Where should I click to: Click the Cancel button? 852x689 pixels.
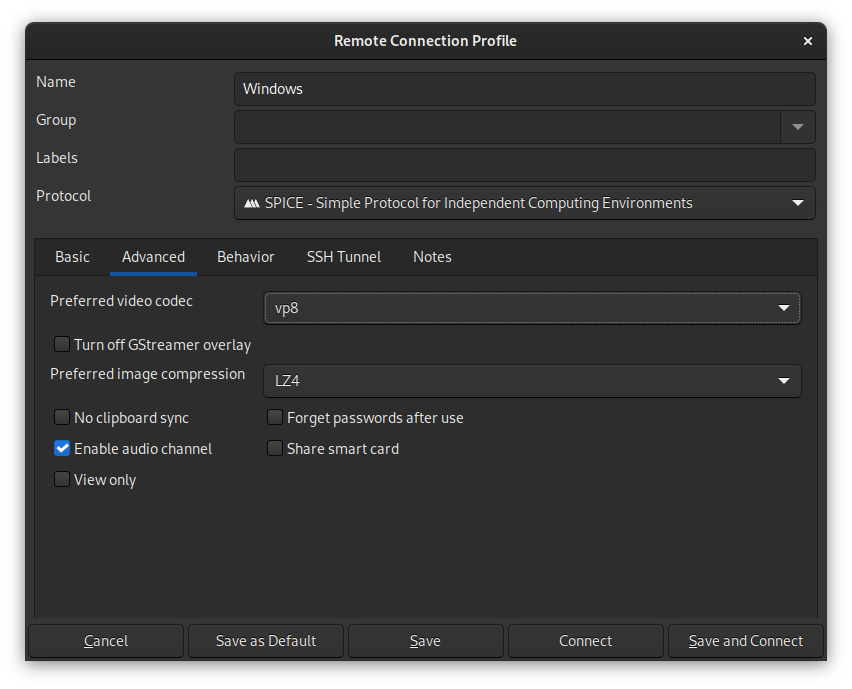pos(106,641)
